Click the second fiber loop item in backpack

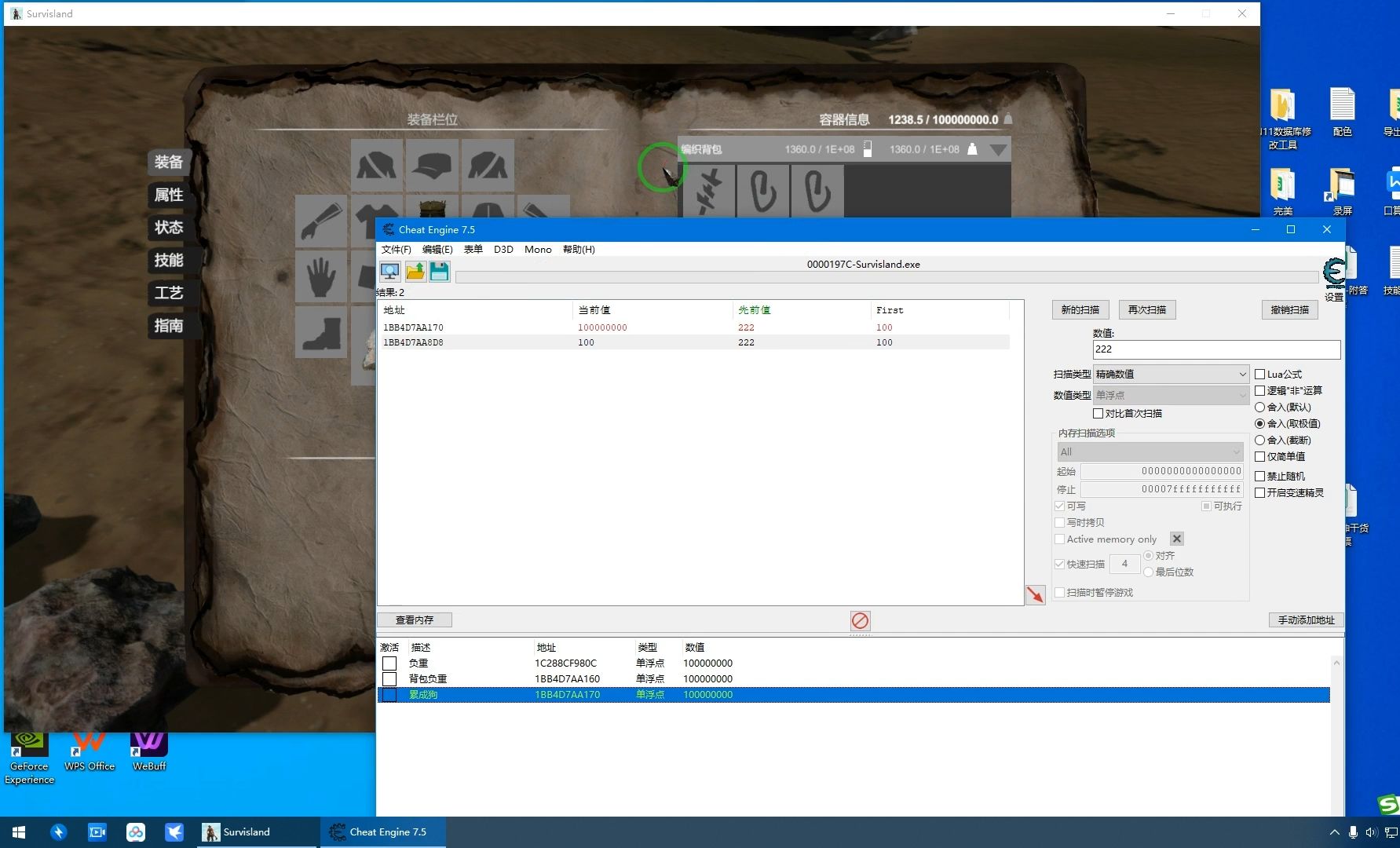[x=817, y=191]
